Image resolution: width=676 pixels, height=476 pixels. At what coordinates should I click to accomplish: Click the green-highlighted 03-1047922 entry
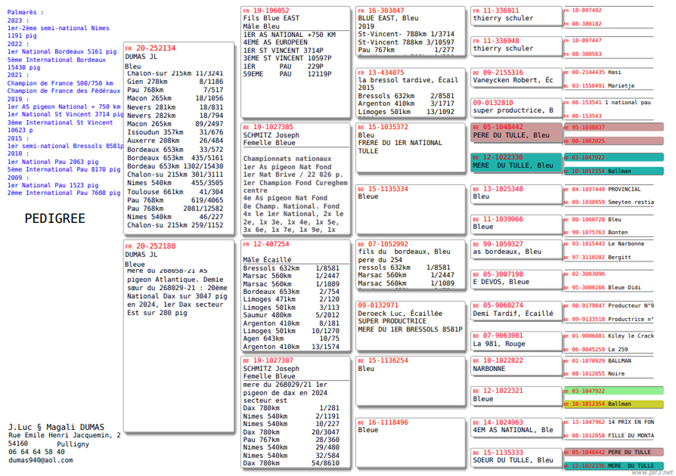[613, 391]
